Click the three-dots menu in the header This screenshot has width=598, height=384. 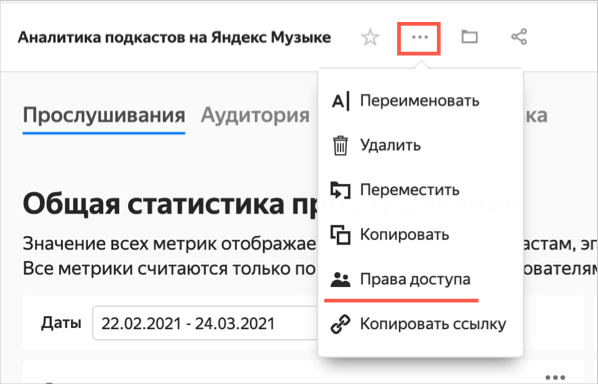click(420, 37)
